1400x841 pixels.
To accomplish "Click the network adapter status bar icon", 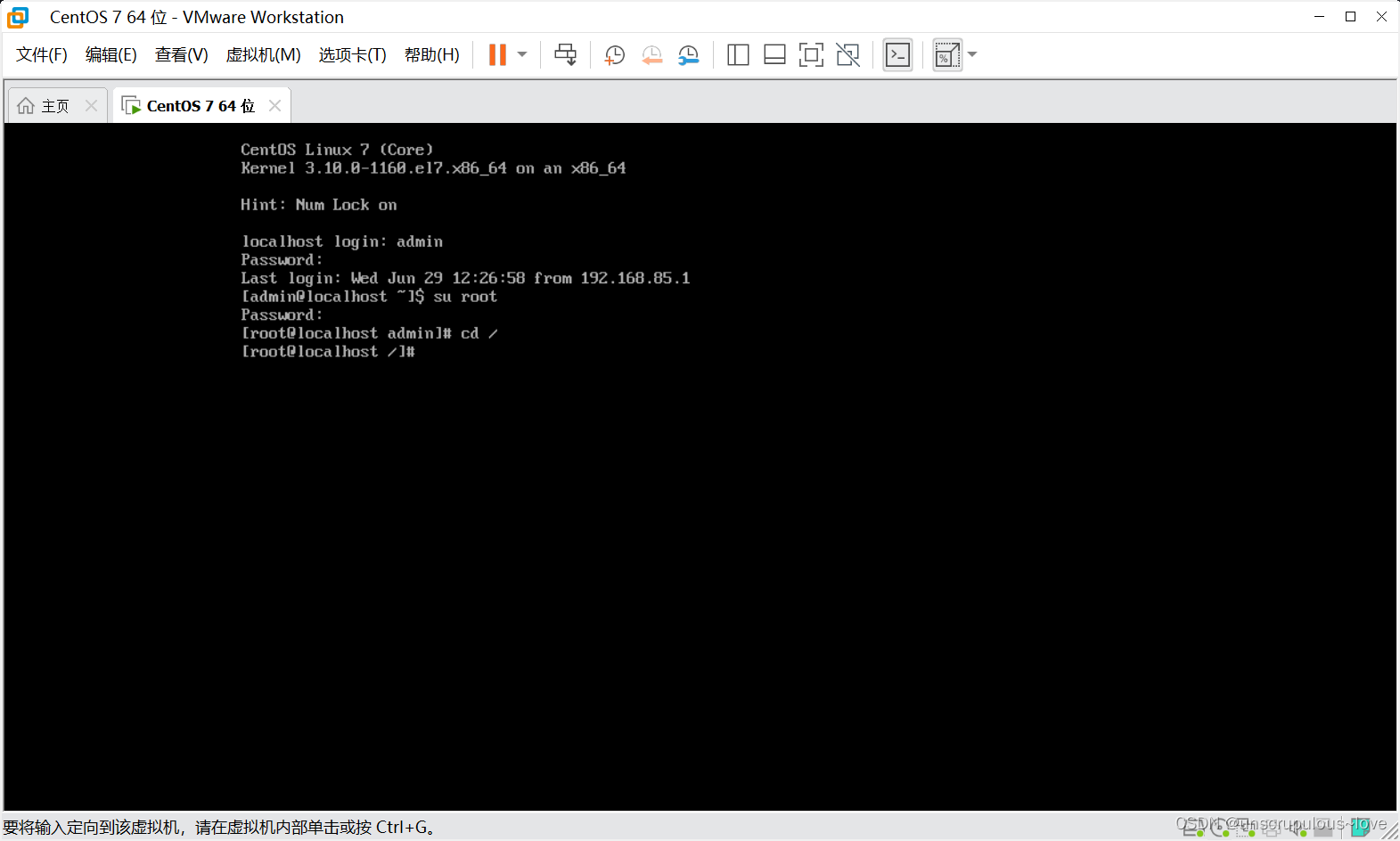I will coord(1245,827).
